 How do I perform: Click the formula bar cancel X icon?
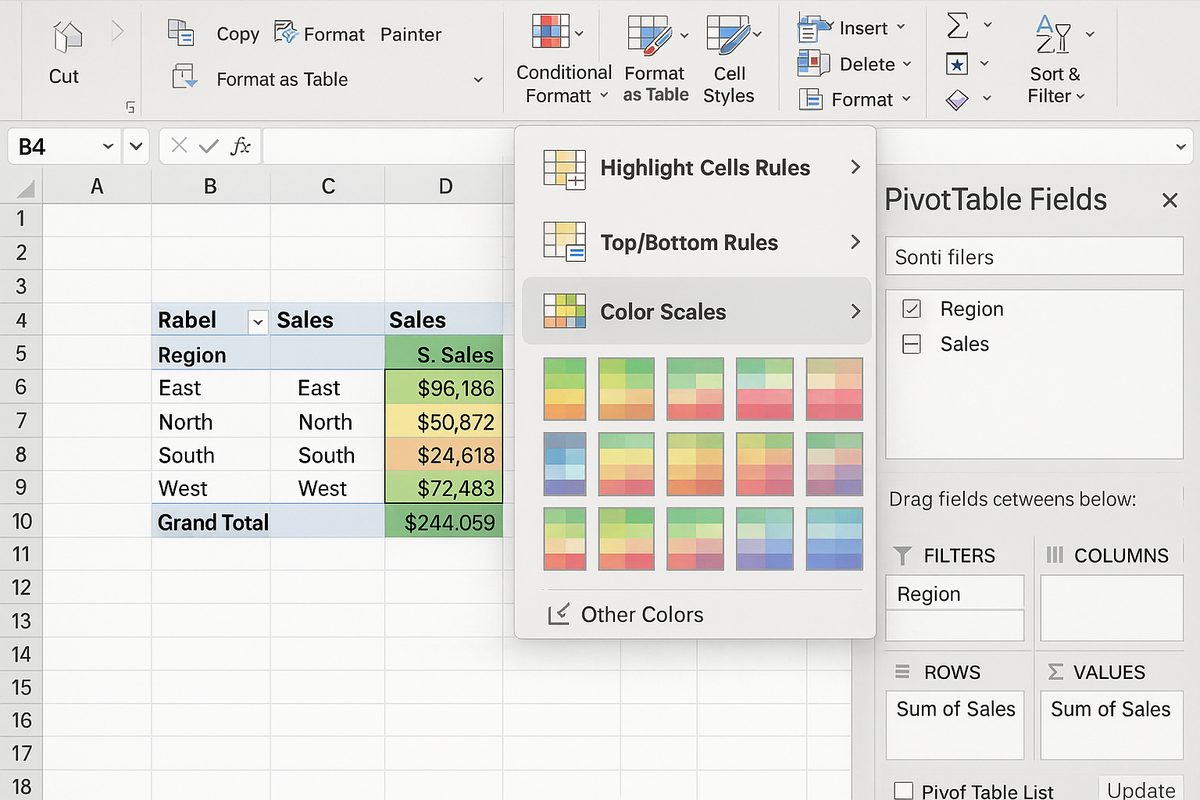(179, 146)
